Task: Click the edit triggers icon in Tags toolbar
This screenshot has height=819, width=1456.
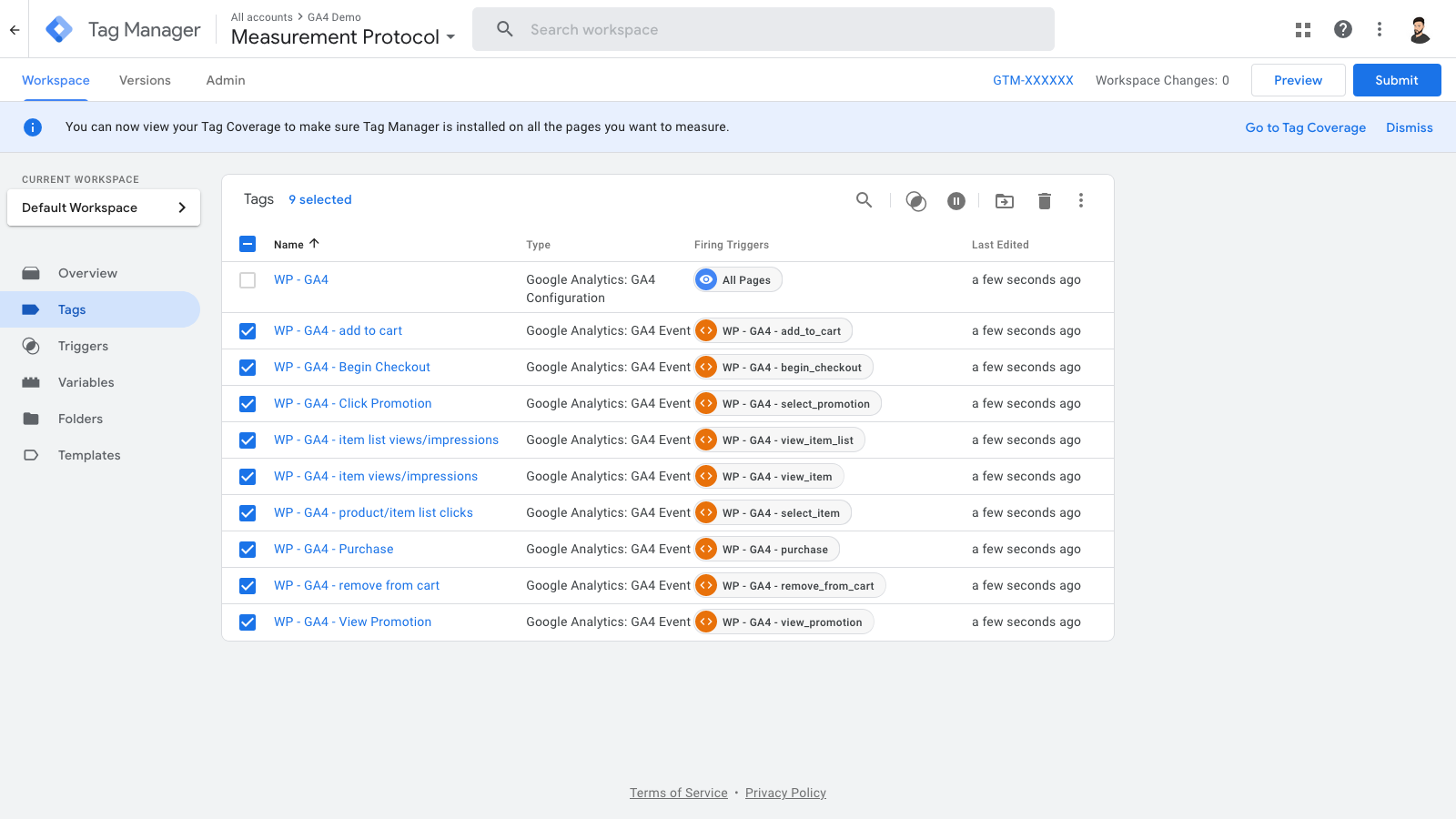Action: [x=916, y=201]
